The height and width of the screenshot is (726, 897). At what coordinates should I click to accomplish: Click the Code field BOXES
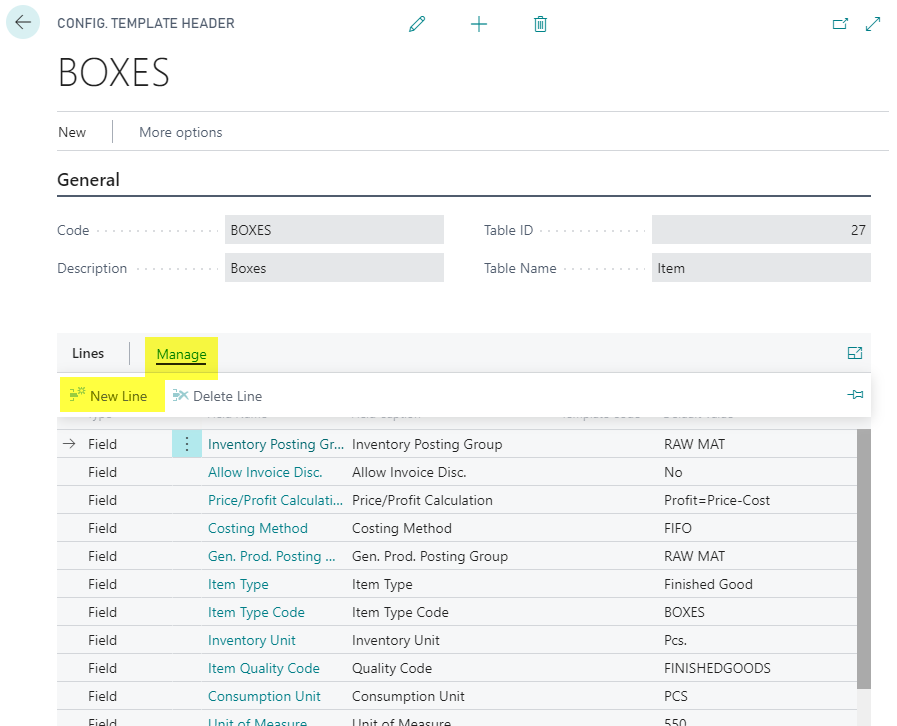coord(334,229)
